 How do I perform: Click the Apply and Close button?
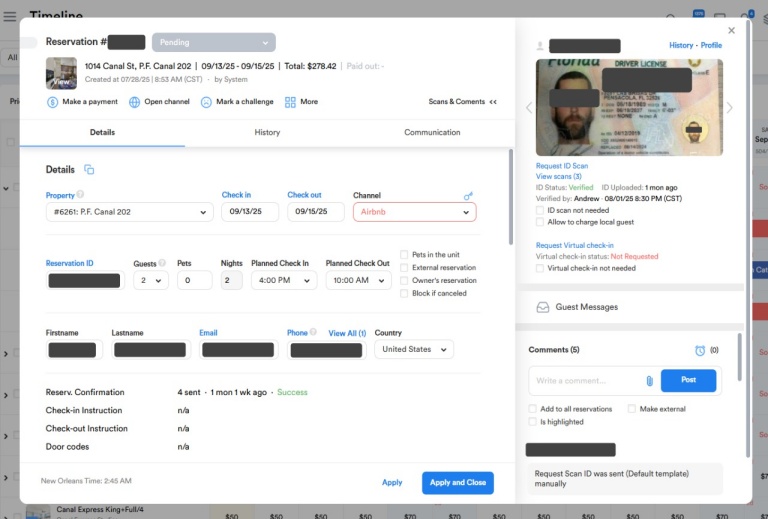[x=457, y=482]
